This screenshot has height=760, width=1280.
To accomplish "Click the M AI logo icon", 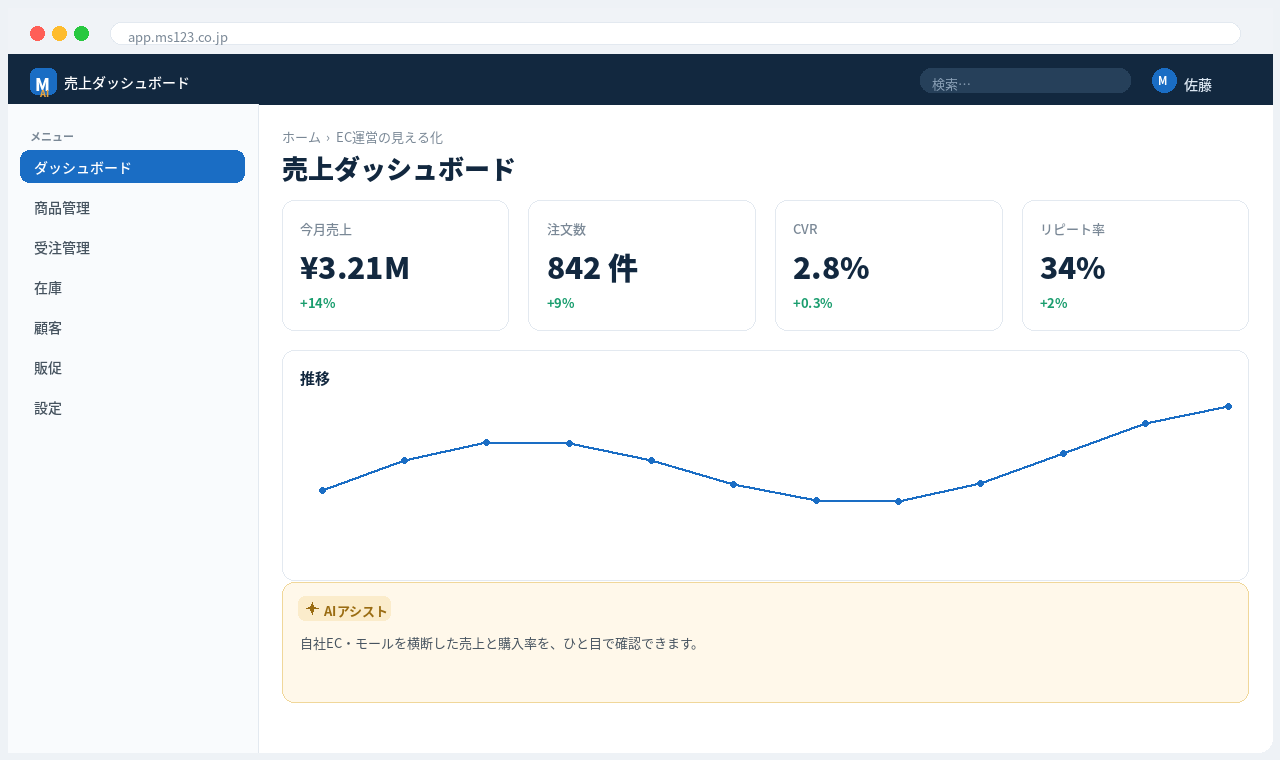I will point(43,82).
